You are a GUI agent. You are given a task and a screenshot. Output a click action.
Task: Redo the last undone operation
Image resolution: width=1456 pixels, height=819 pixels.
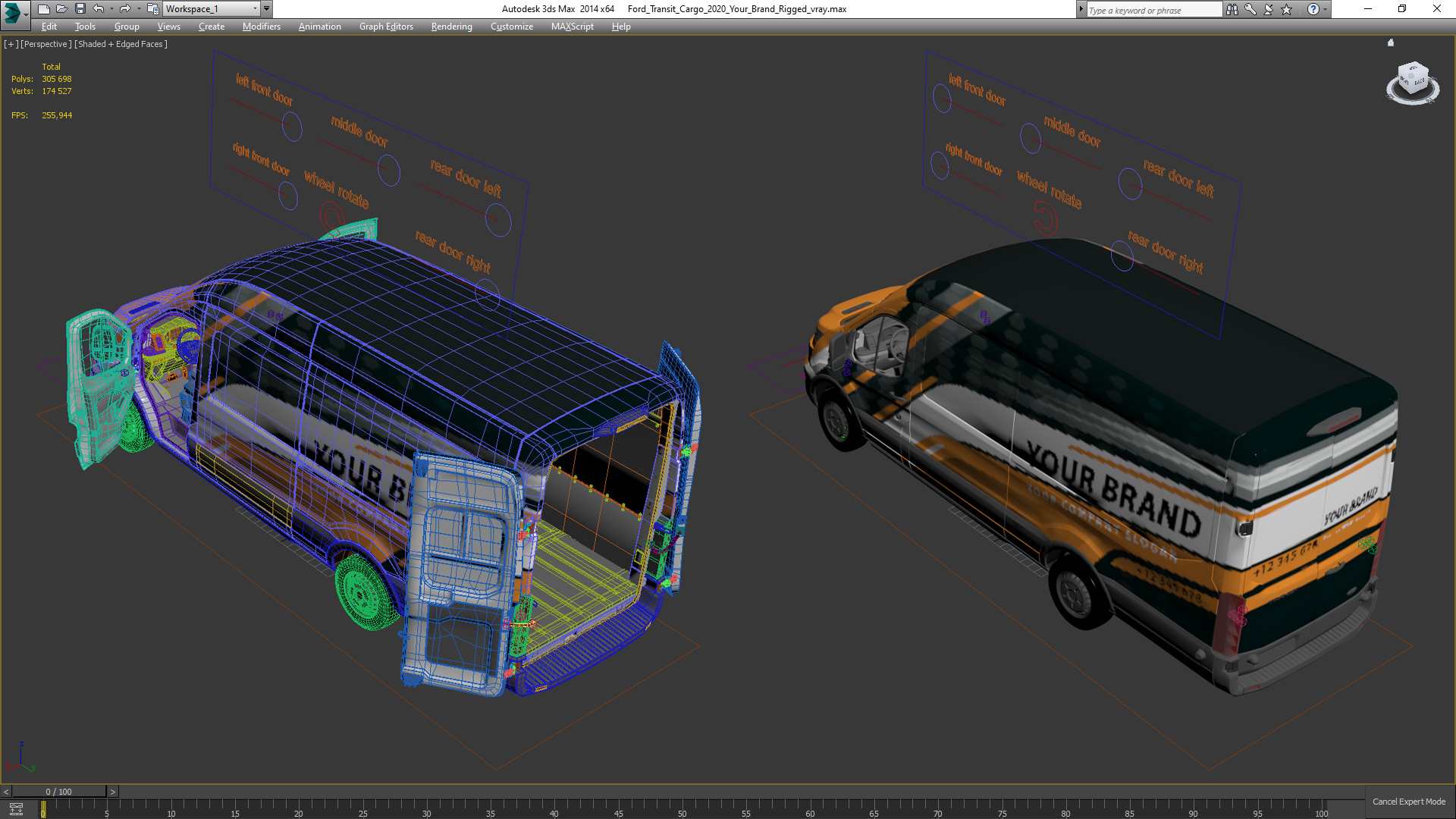coord(125,9)
